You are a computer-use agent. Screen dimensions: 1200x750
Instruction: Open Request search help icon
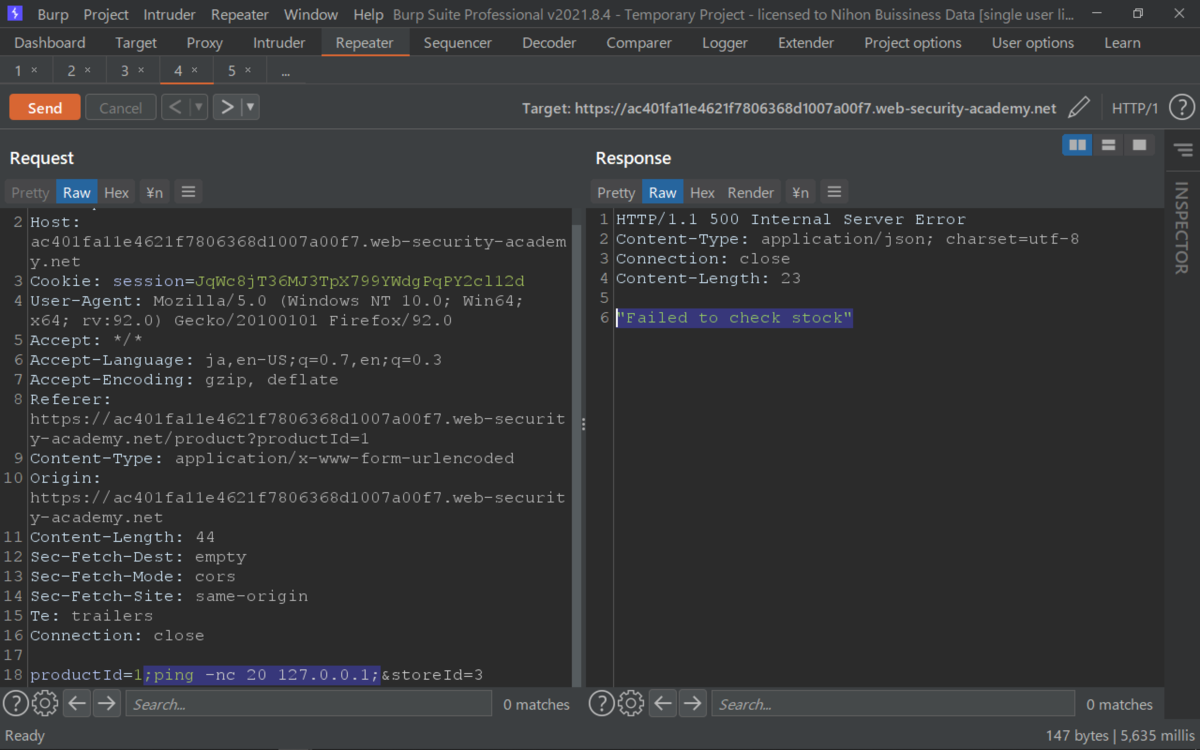[x=15, y=704]
